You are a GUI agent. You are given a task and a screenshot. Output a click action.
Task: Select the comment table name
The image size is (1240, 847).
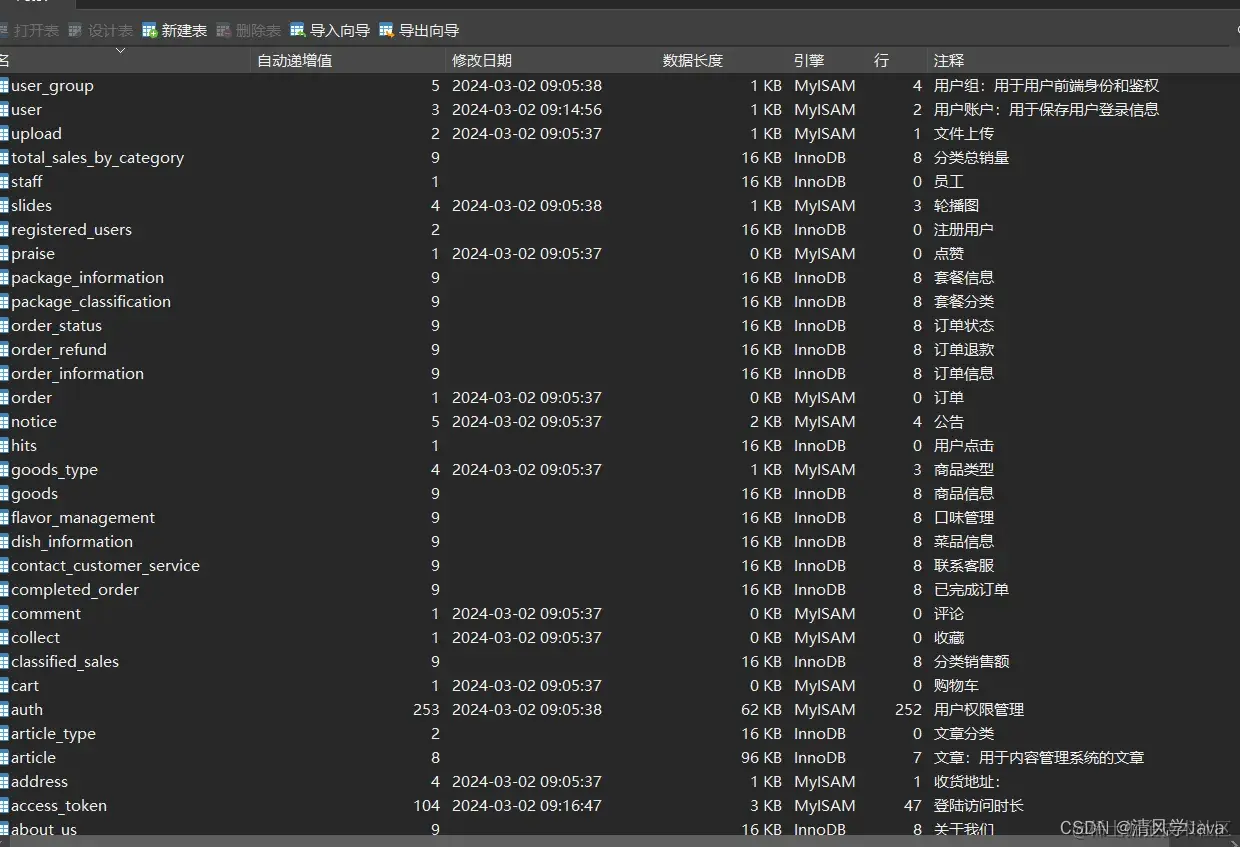[46, 614]
